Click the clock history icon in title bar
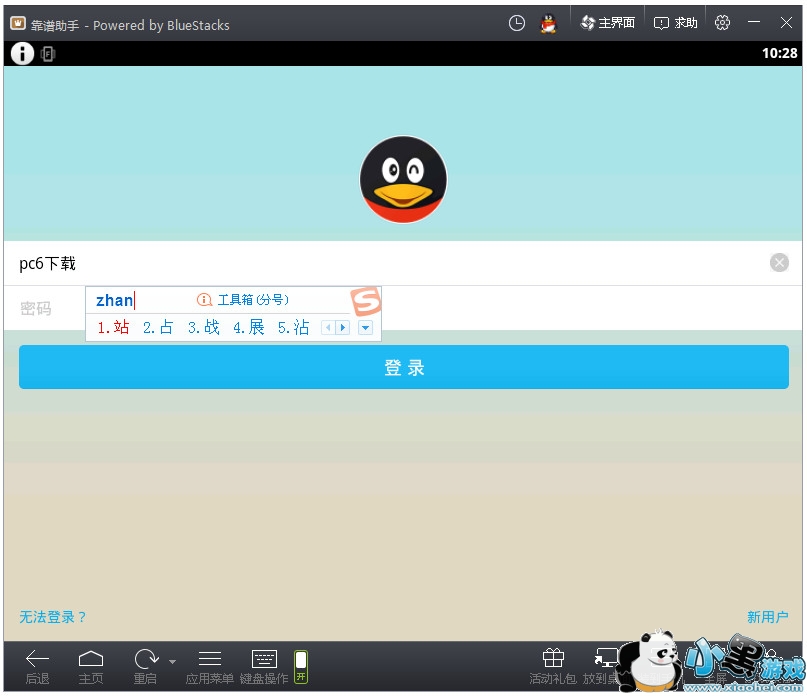 pyautogui.click(x=517, y=23)
